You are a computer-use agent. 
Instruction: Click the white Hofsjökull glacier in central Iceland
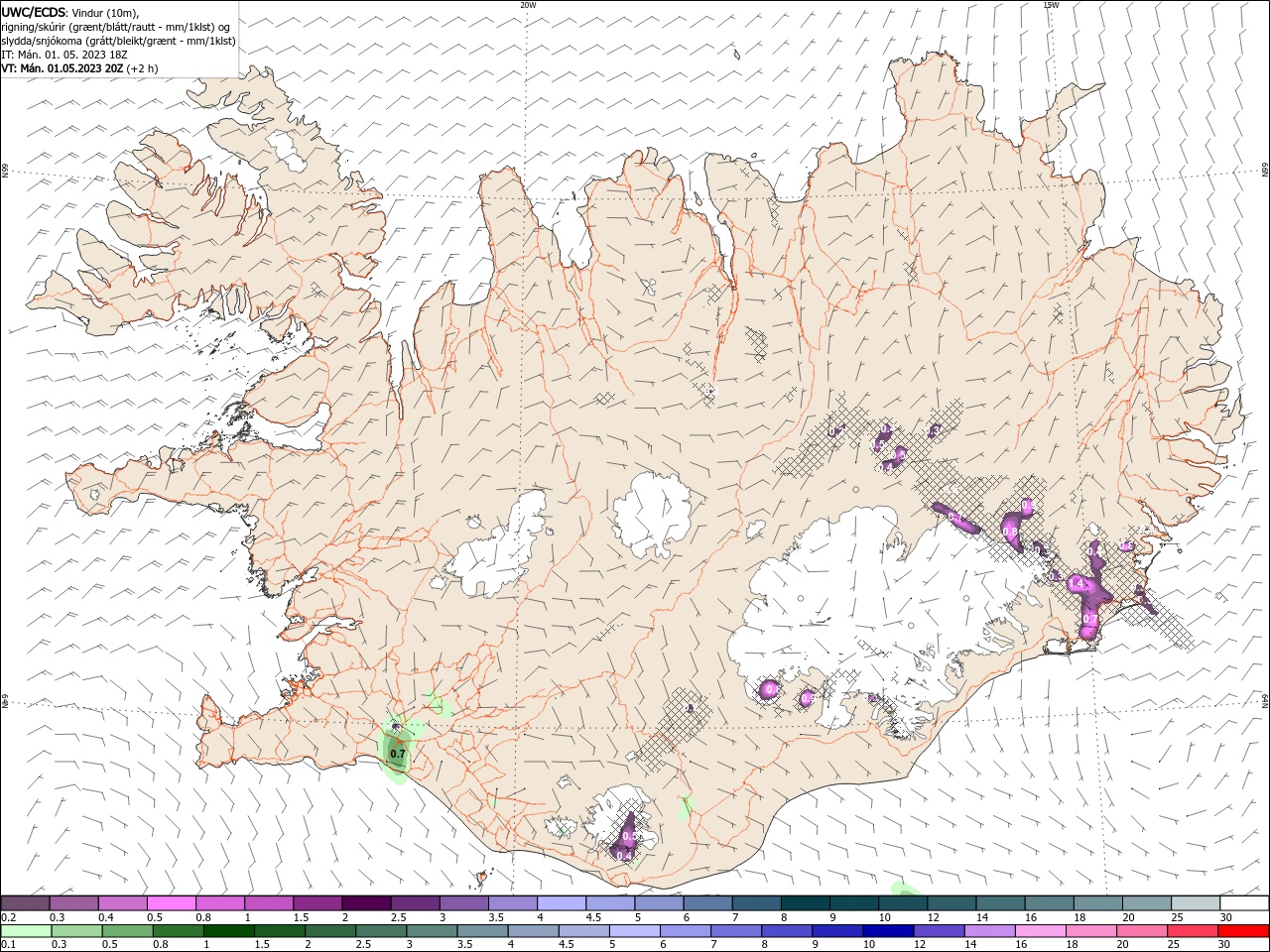(x=652, y=514)
